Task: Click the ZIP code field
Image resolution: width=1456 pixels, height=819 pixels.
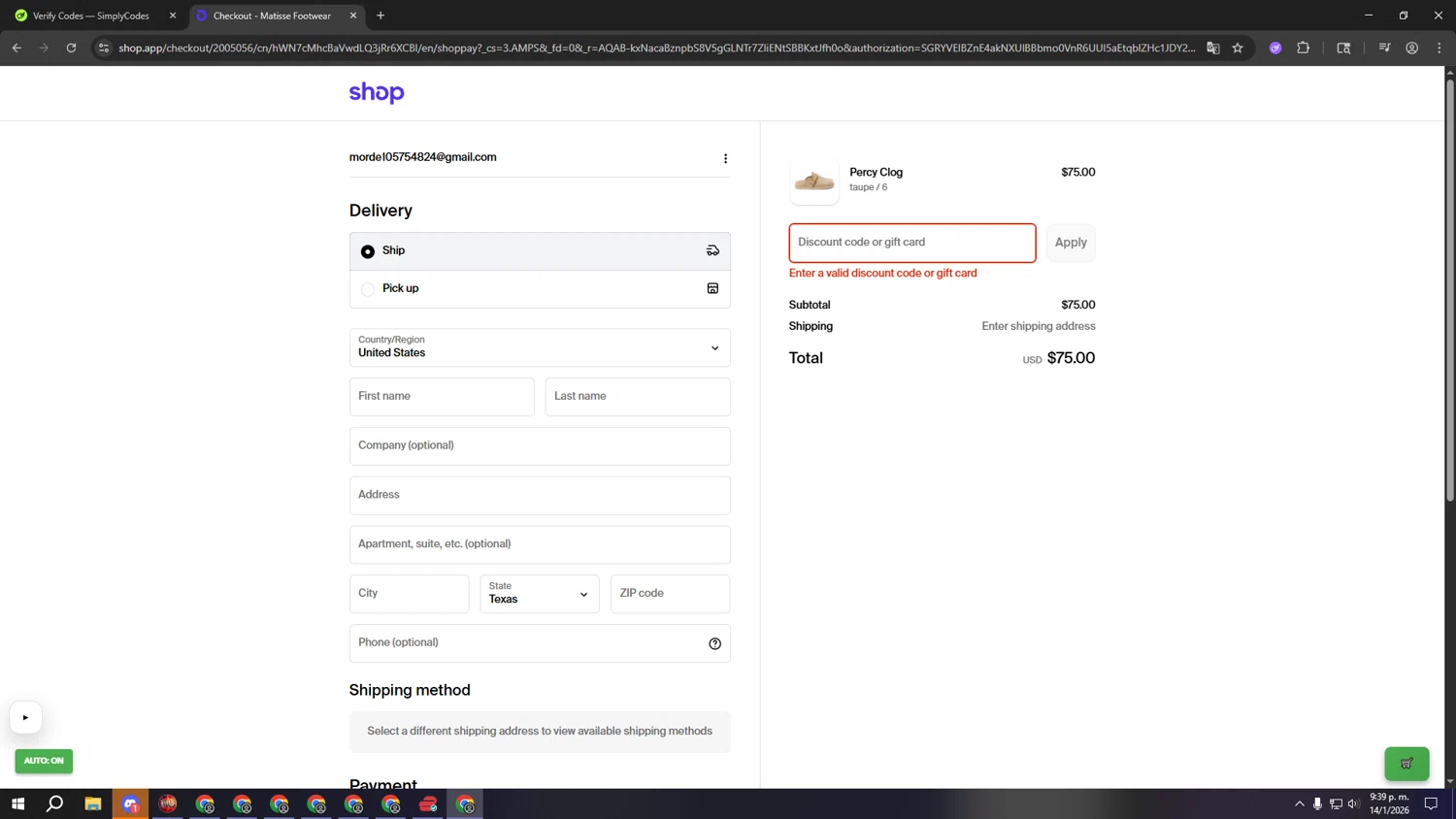Action: [x=670, y=594]
